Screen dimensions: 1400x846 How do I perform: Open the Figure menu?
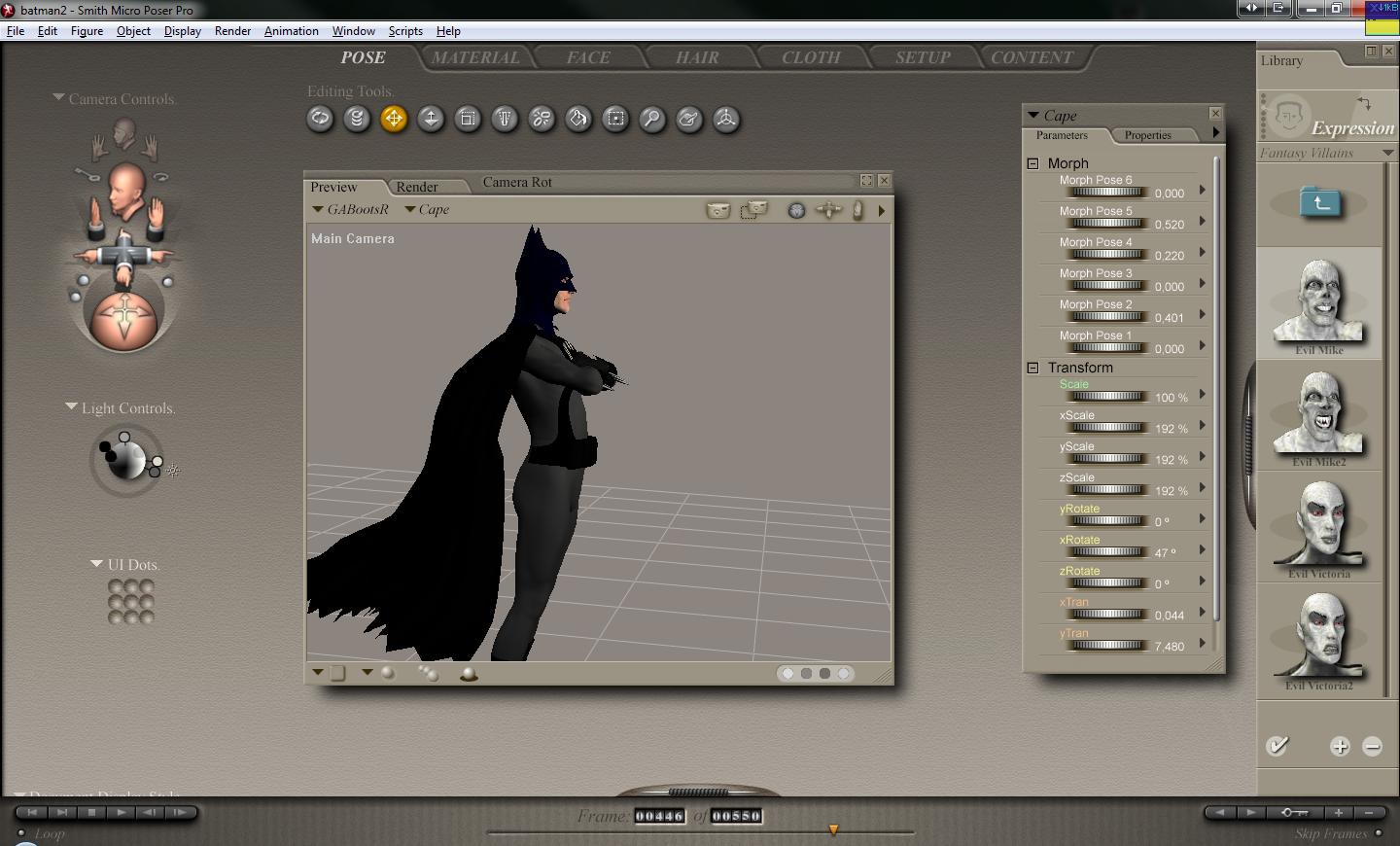pos(87,31)
